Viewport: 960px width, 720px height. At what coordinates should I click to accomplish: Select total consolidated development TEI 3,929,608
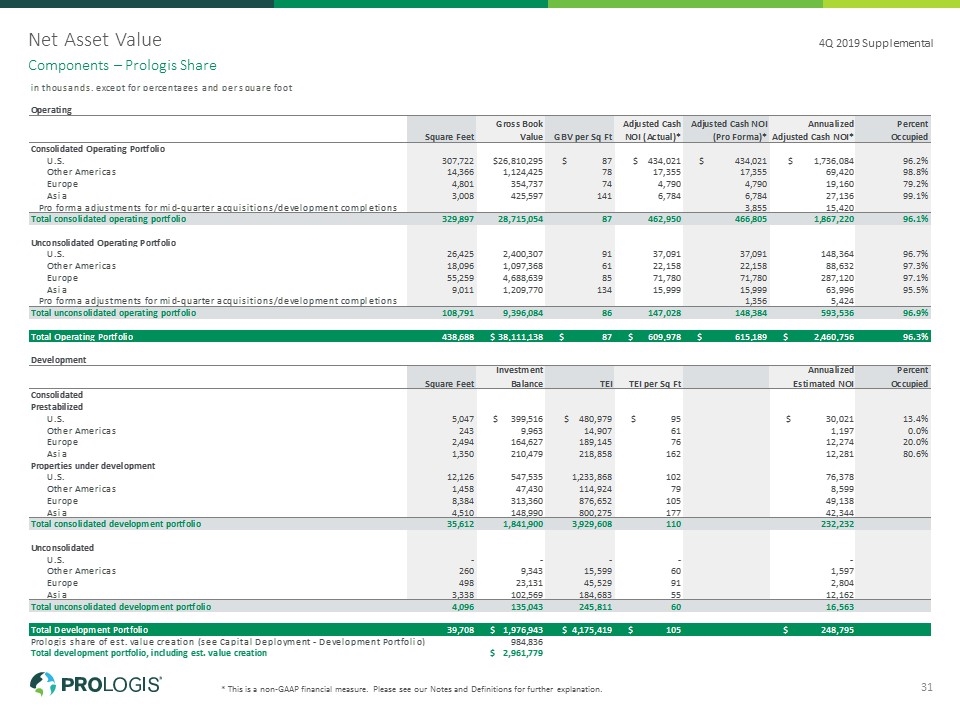[x=592, y=524]
